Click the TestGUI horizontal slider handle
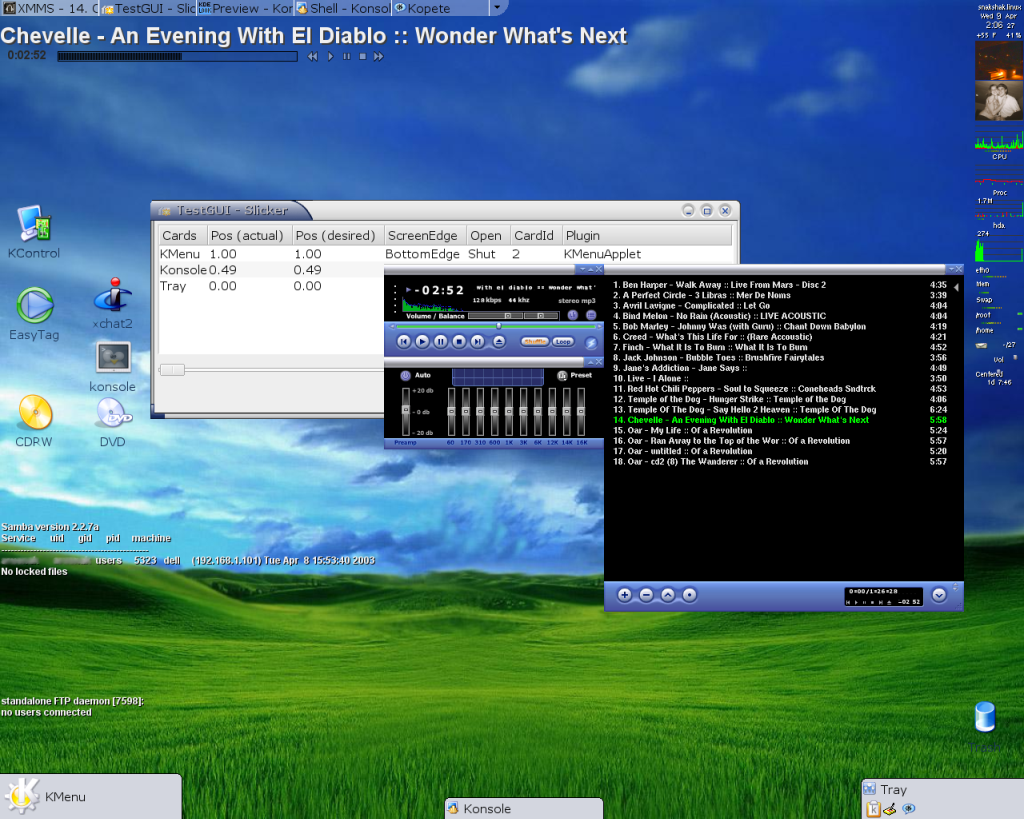Screen dimensions: 1024x819 pos(172,370)
